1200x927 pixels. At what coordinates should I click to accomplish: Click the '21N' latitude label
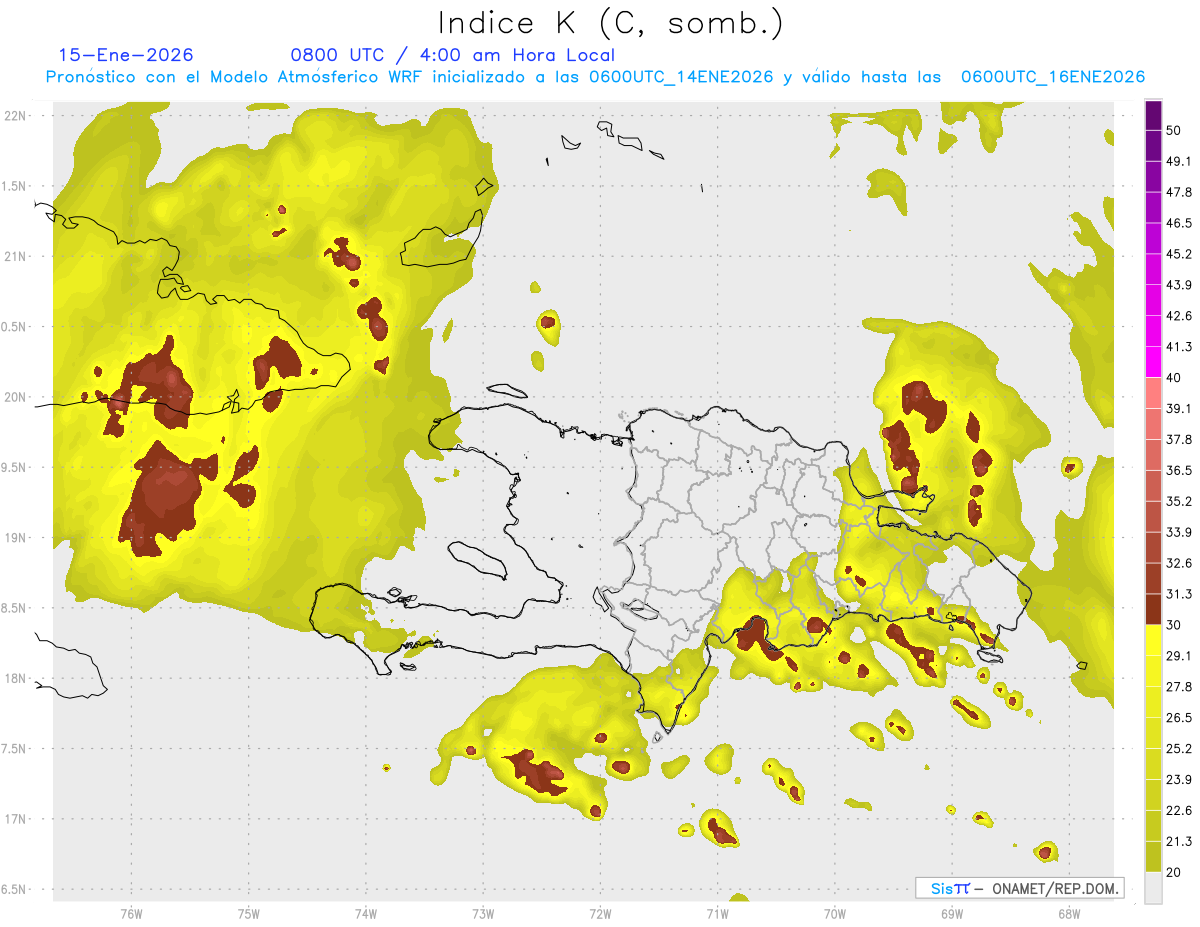[x=15, y=256]
